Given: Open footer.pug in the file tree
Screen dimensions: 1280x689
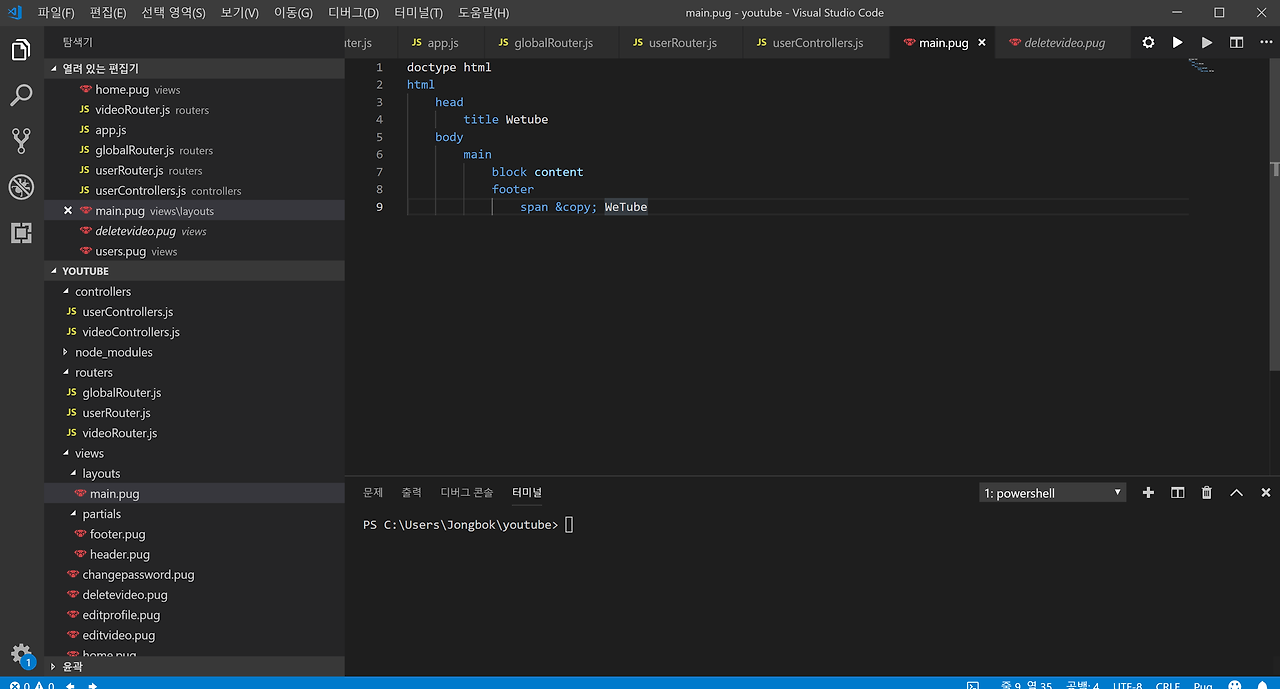Looking at the screenshot, I should [117, 534].
